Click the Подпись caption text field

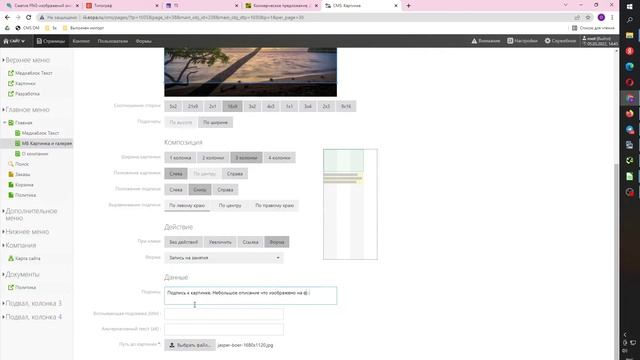[251, 296]
